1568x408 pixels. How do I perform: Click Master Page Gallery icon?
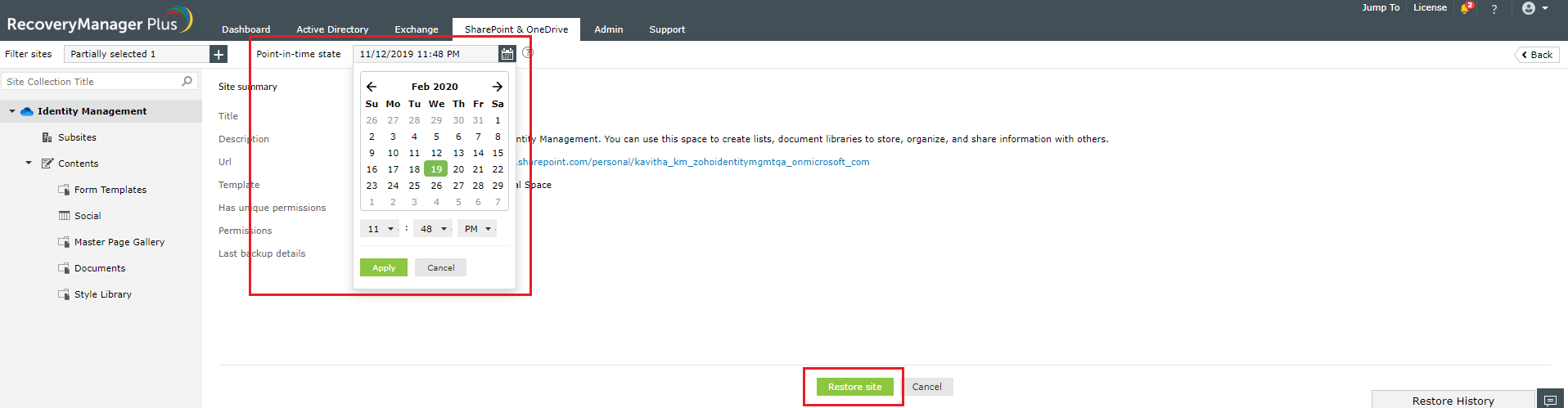tap(64, 242)
